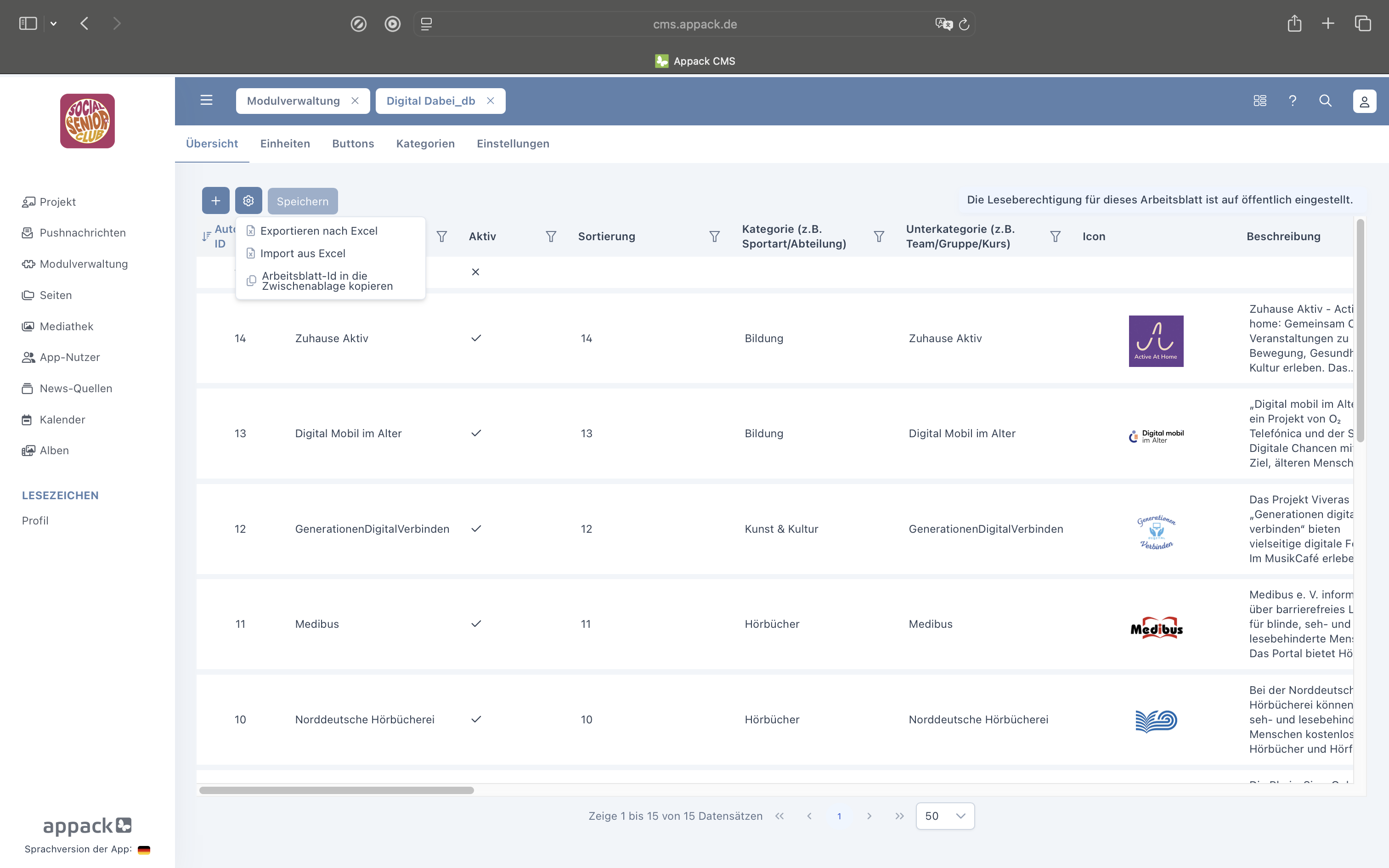Viewport: 1389px width, 868px height.
Task: Open Pushnachrichten in the sidebar
Action: tap(82, 232)
